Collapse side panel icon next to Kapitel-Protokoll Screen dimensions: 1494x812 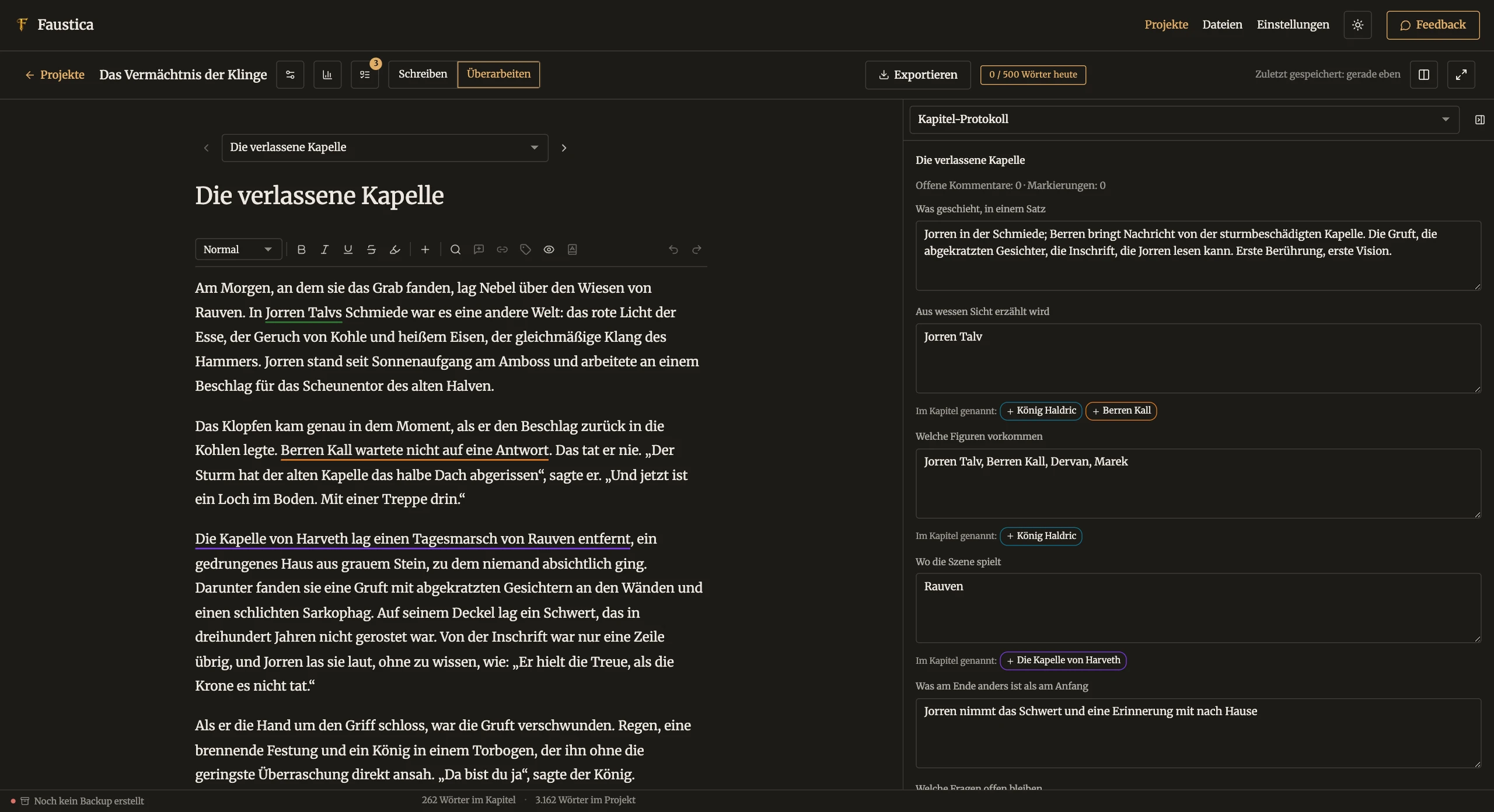pos(1479,120)
